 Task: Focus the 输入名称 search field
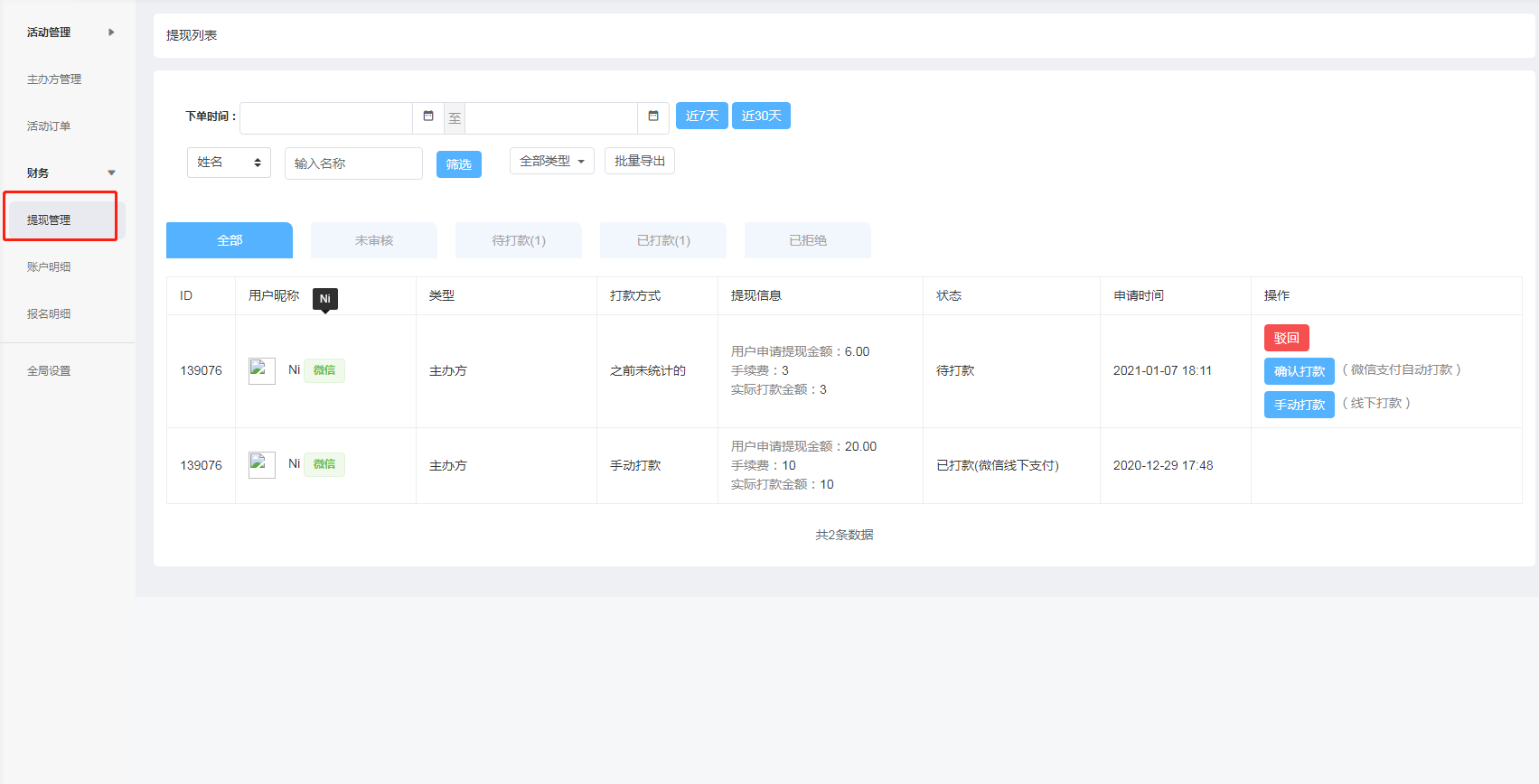(x=353, y=163)
